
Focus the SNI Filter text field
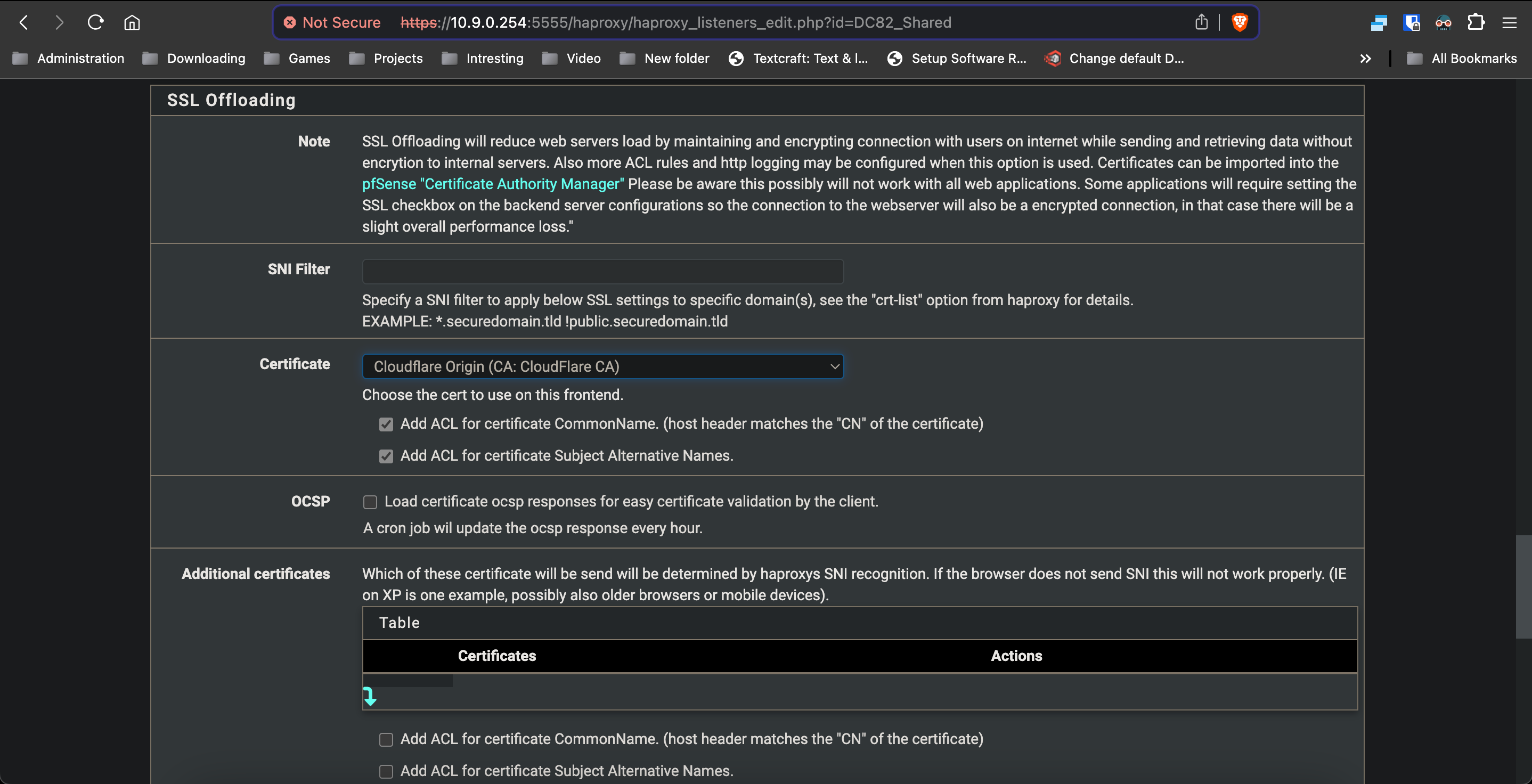602,271
